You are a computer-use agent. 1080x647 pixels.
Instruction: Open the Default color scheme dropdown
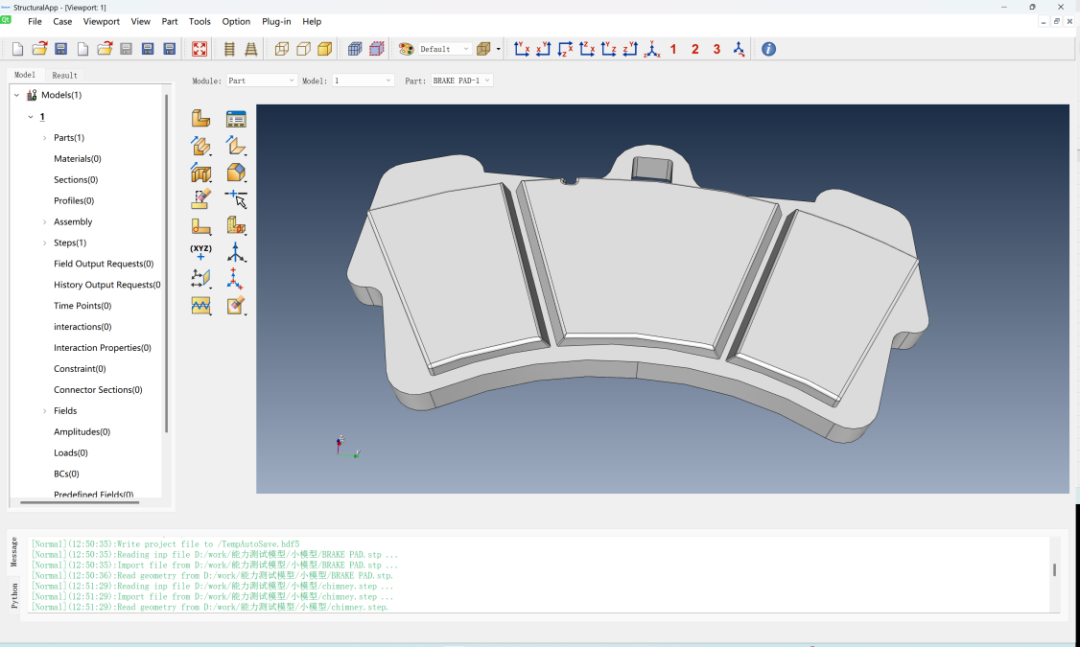(445, 49)
